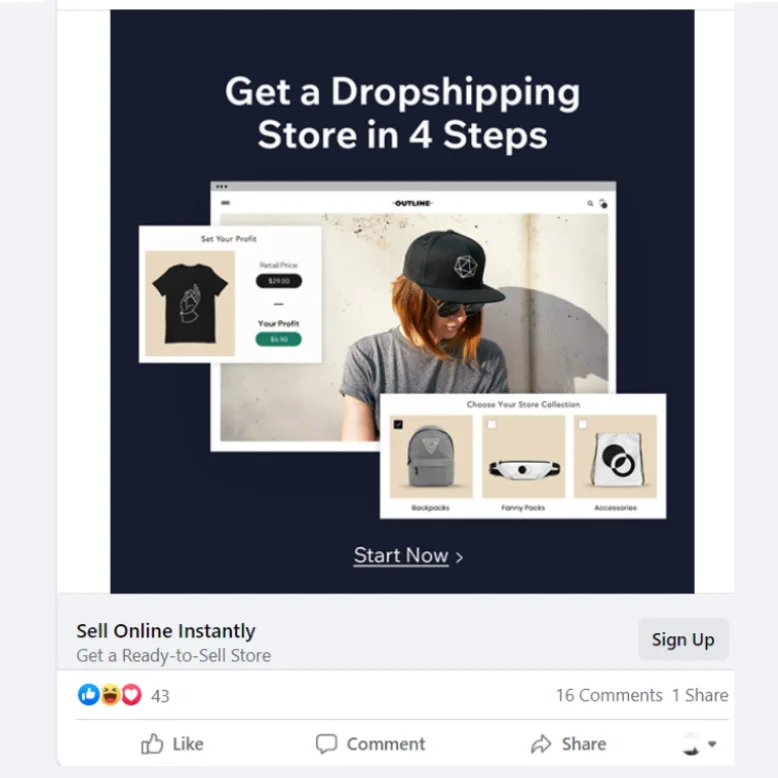Click the black t-shirt product thumbnail
Viewport: 778px width, 778px height.
pos(190,303)
